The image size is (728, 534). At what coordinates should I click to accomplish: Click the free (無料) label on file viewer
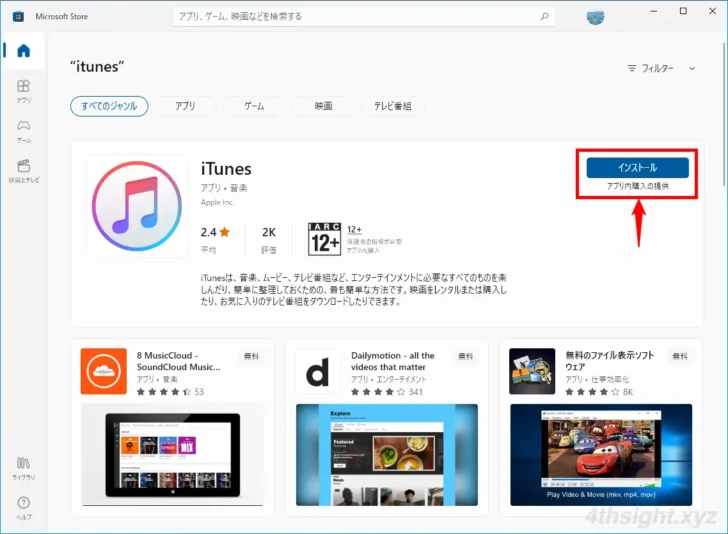(680, 356)
